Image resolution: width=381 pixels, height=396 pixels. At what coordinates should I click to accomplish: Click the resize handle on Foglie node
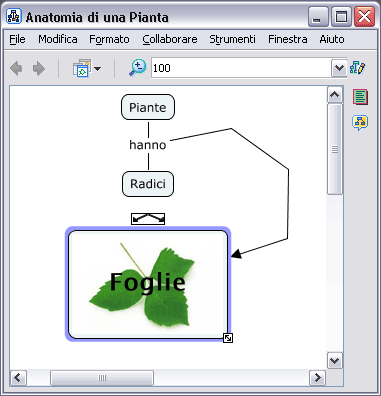pyautogui.click(x=228, y=338)
